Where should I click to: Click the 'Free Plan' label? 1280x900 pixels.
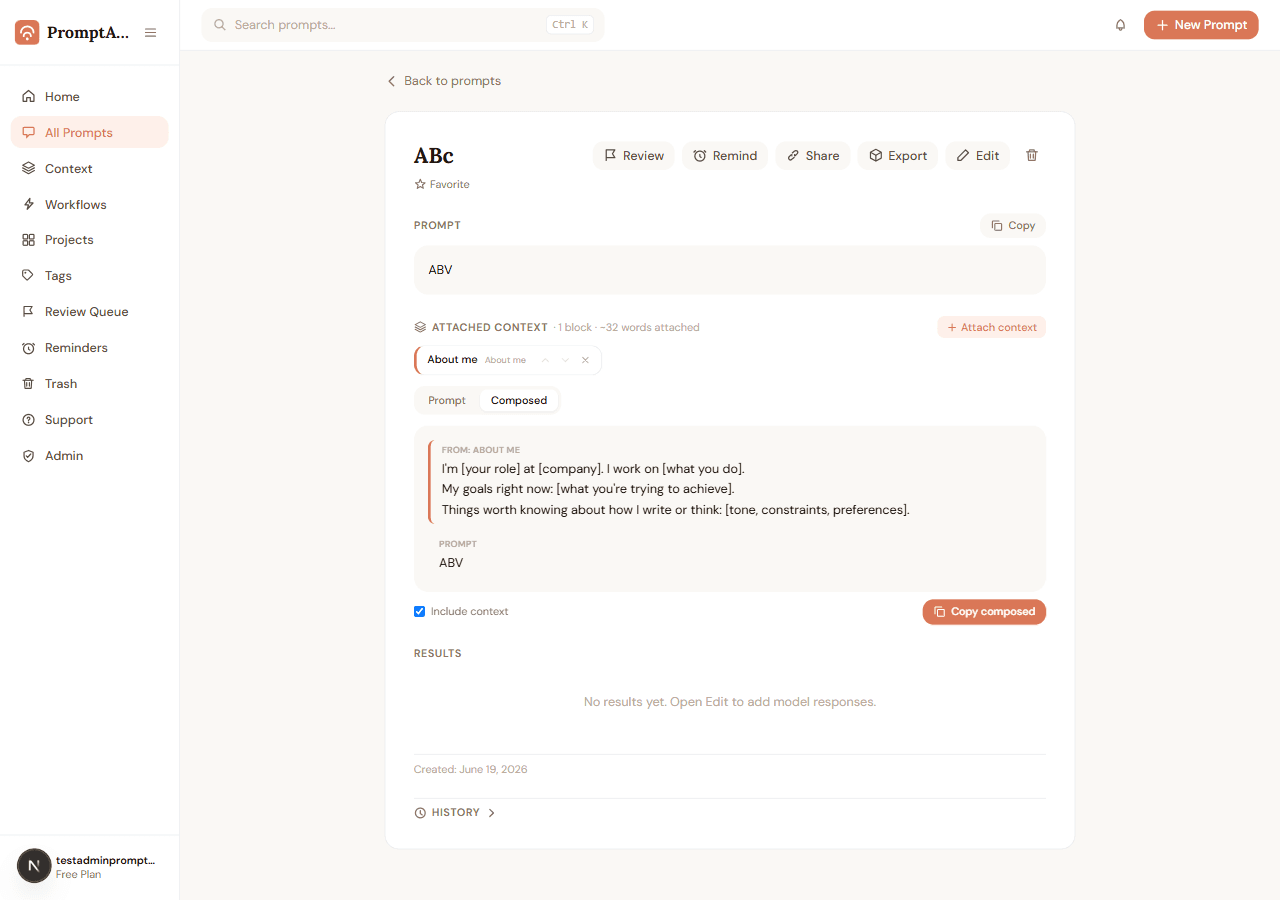(78, 875)
